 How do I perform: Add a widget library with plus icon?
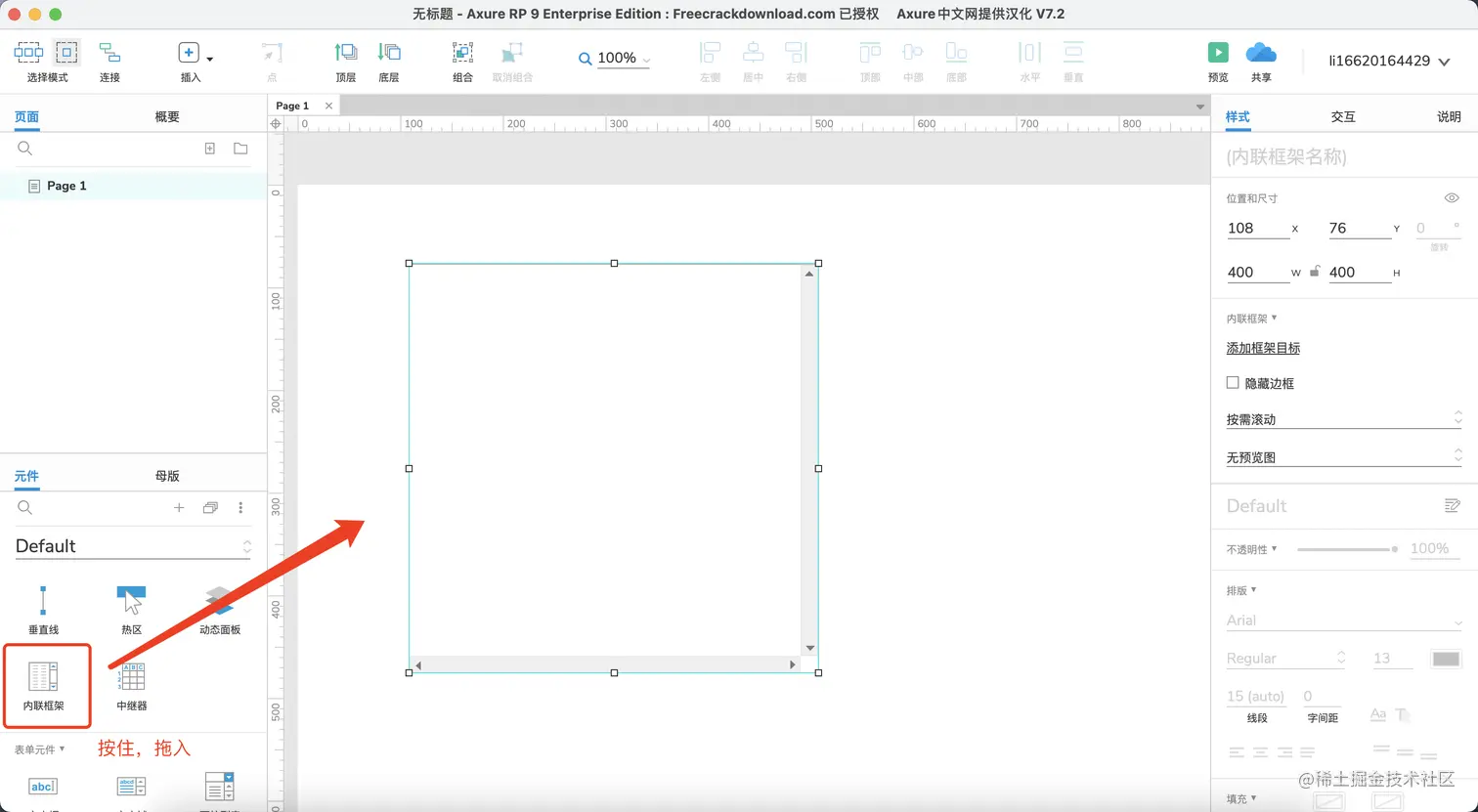(x=179, y=508)
